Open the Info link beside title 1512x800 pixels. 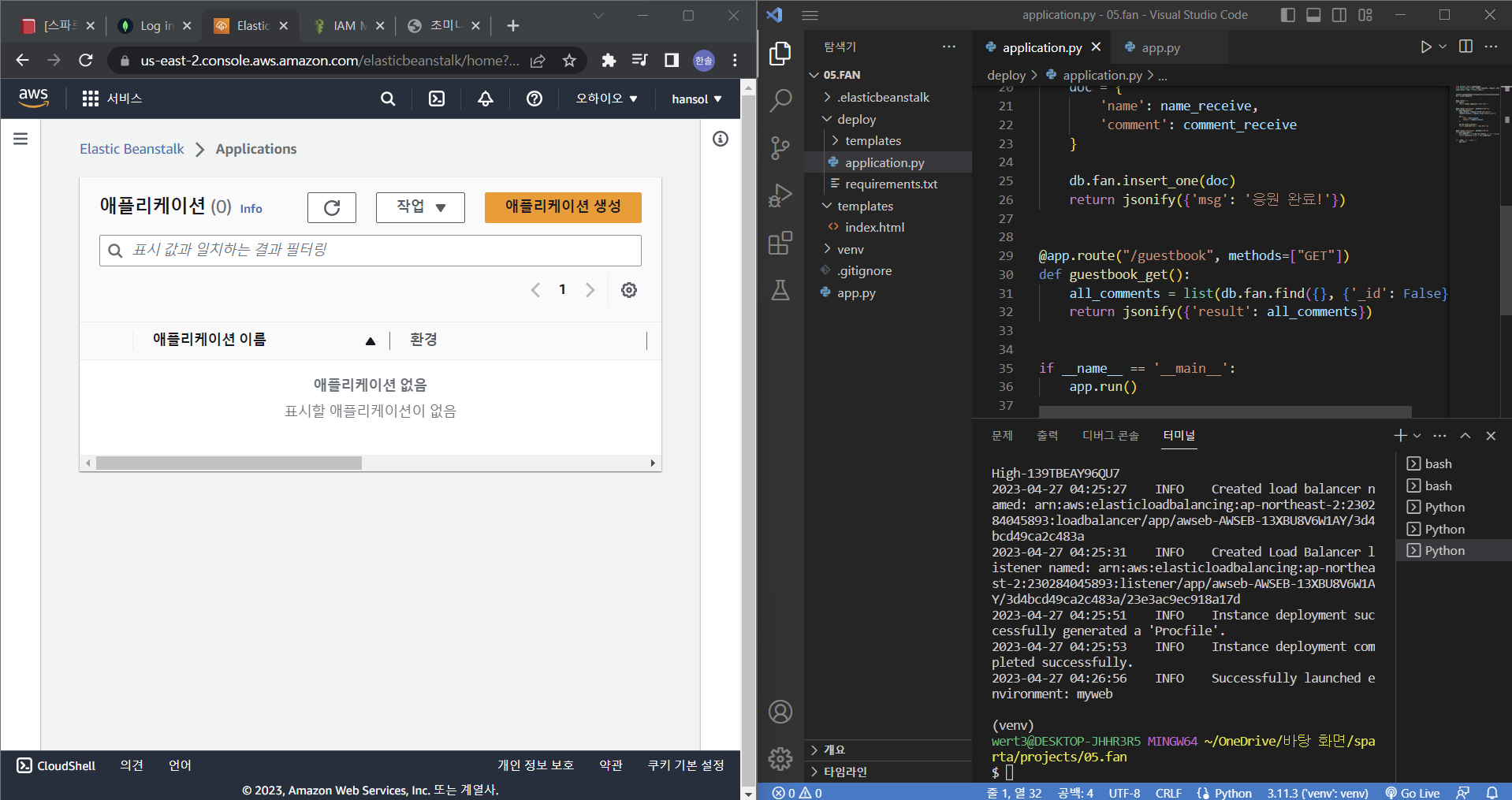[251, 209]
